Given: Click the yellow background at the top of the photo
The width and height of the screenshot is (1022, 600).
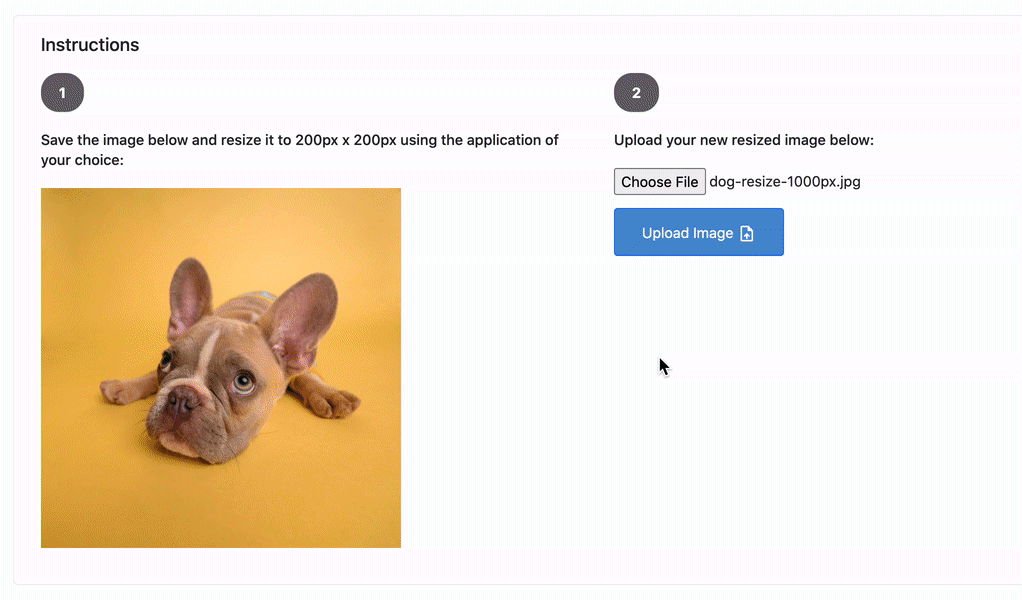Looking at the screenshot, I should [x=220, y=220].
